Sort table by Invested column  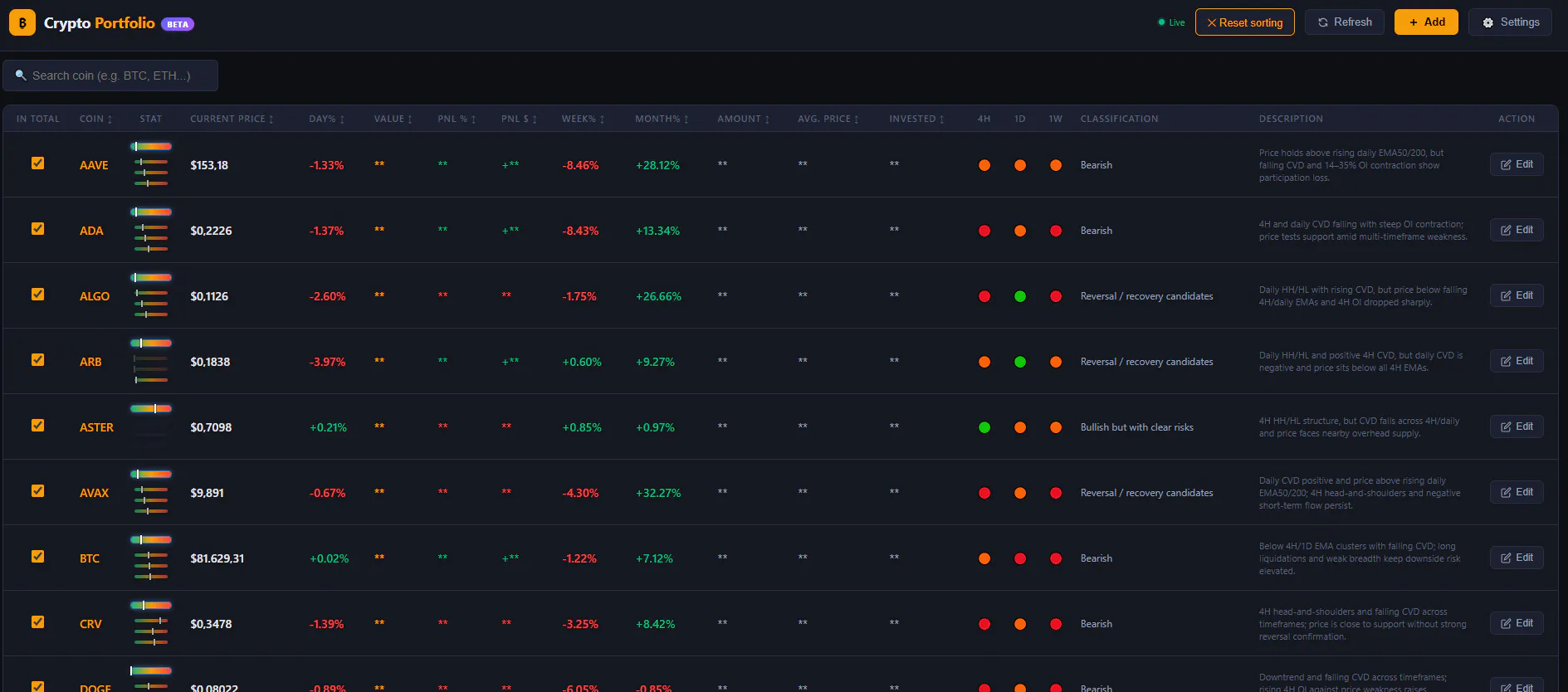click(916, 119)
